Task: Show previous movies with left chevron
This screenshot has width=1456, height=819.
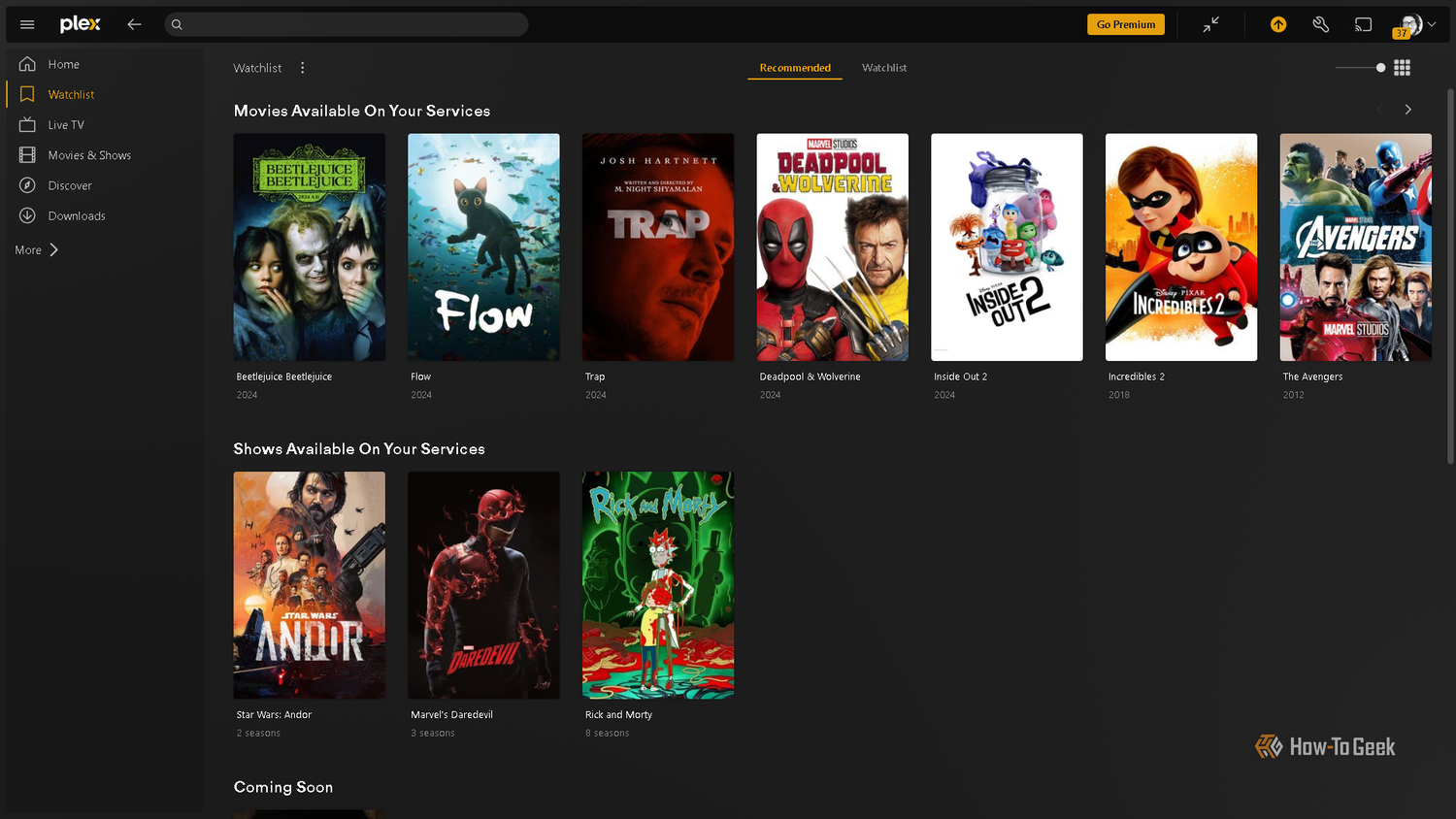Action: 1378,110
